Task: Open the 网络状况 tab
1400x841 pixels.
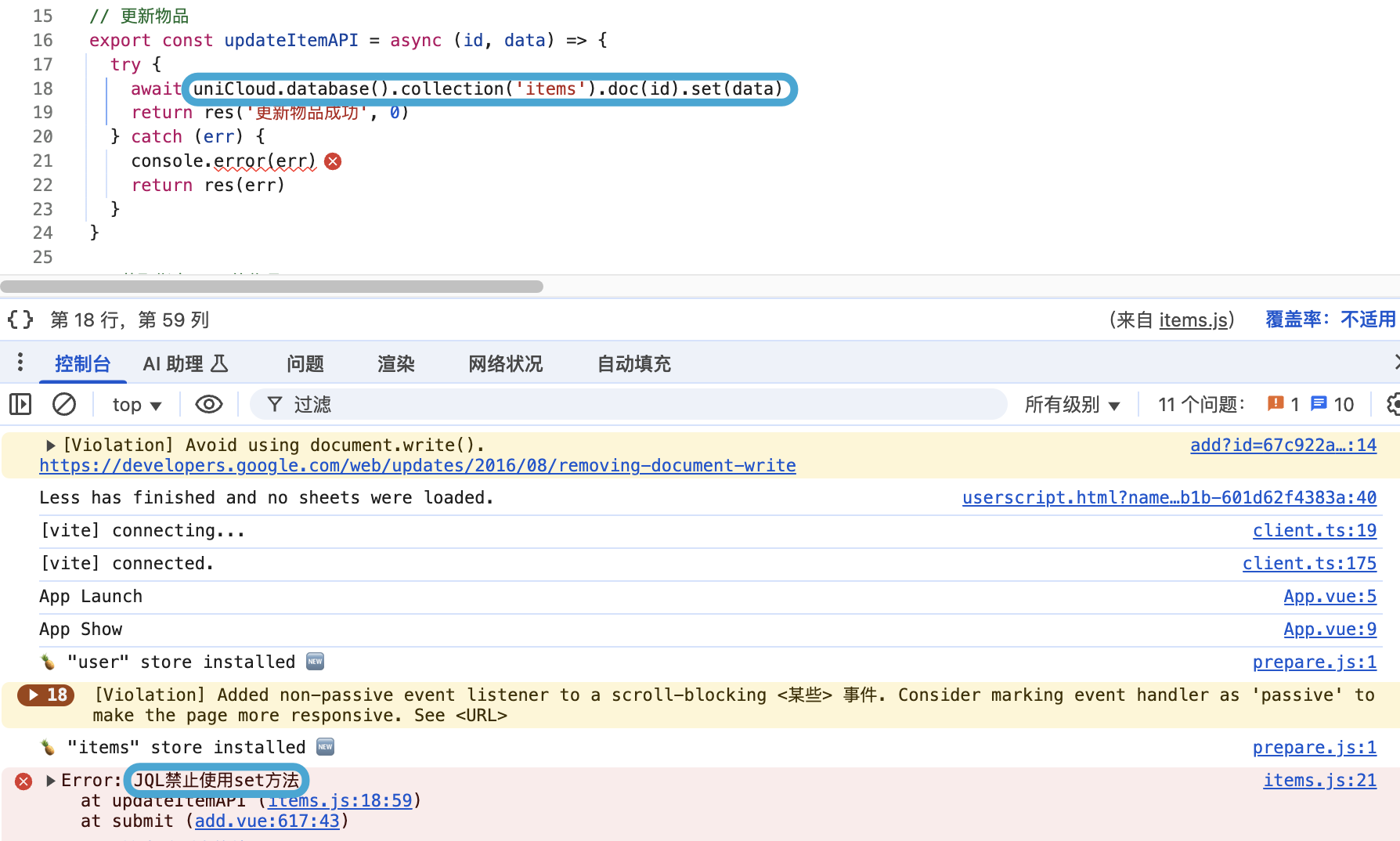Action: tap(505, 363)
